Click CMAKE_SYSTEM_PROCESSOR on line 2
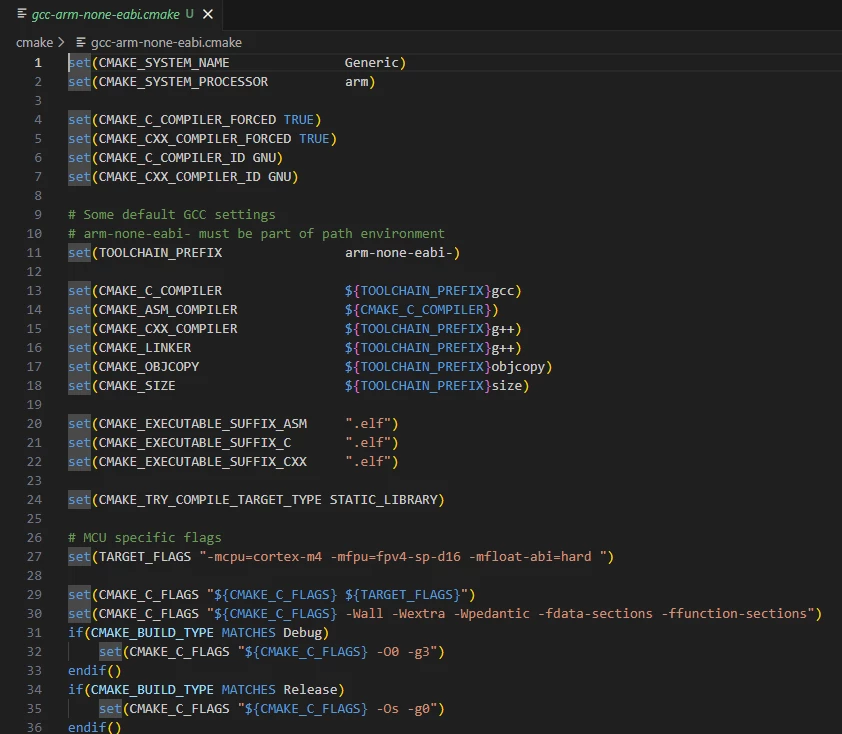Screen dimensions: 842x734 click(x=183, y=82)
